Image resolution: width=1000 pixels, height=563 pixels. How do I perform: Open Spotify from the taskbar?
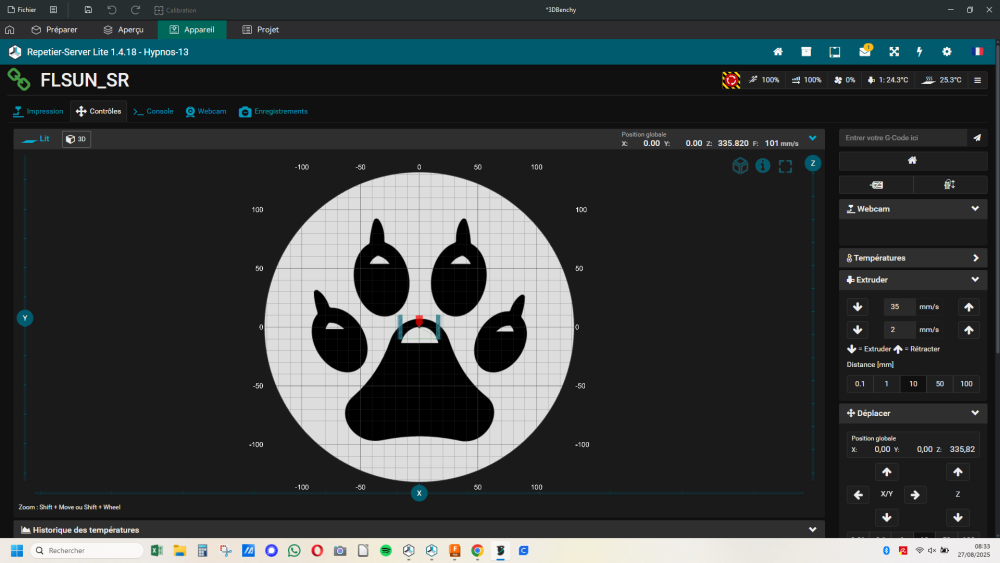click(386, 550)
